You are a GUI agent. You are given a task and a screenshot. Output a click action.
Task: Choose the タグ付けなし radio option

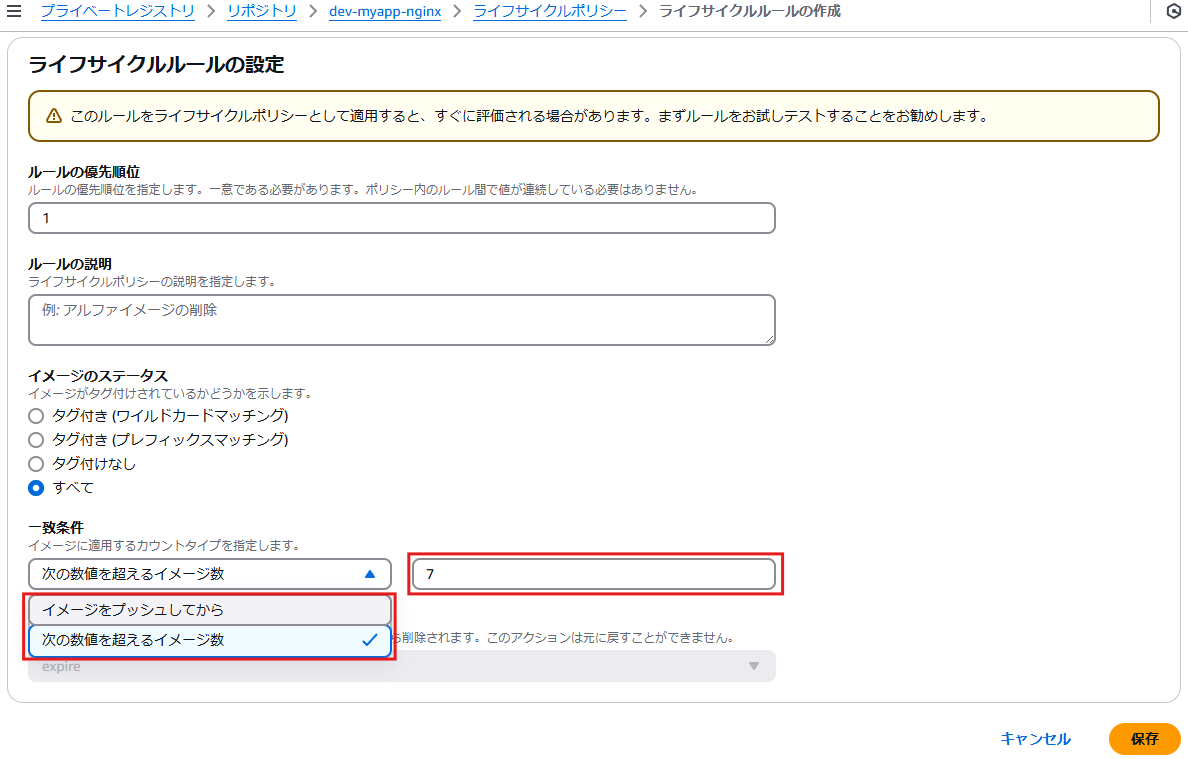tap(36, 464)
